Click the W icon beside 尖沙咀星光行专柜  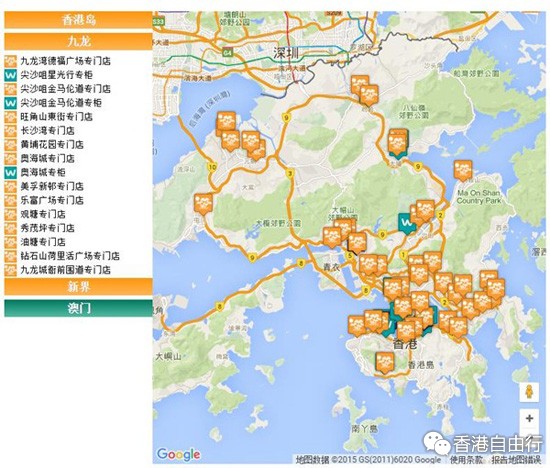click(11, 75)
